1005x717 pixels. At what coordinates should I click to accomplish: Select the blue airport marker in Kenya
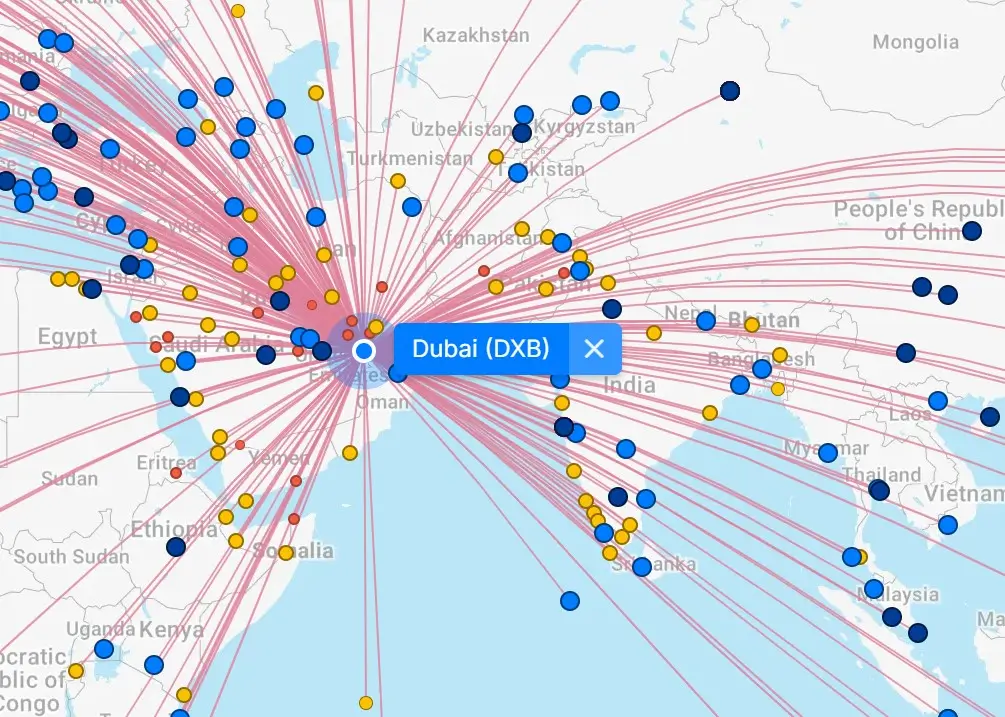pyautogui.click(x=154, y=665)
